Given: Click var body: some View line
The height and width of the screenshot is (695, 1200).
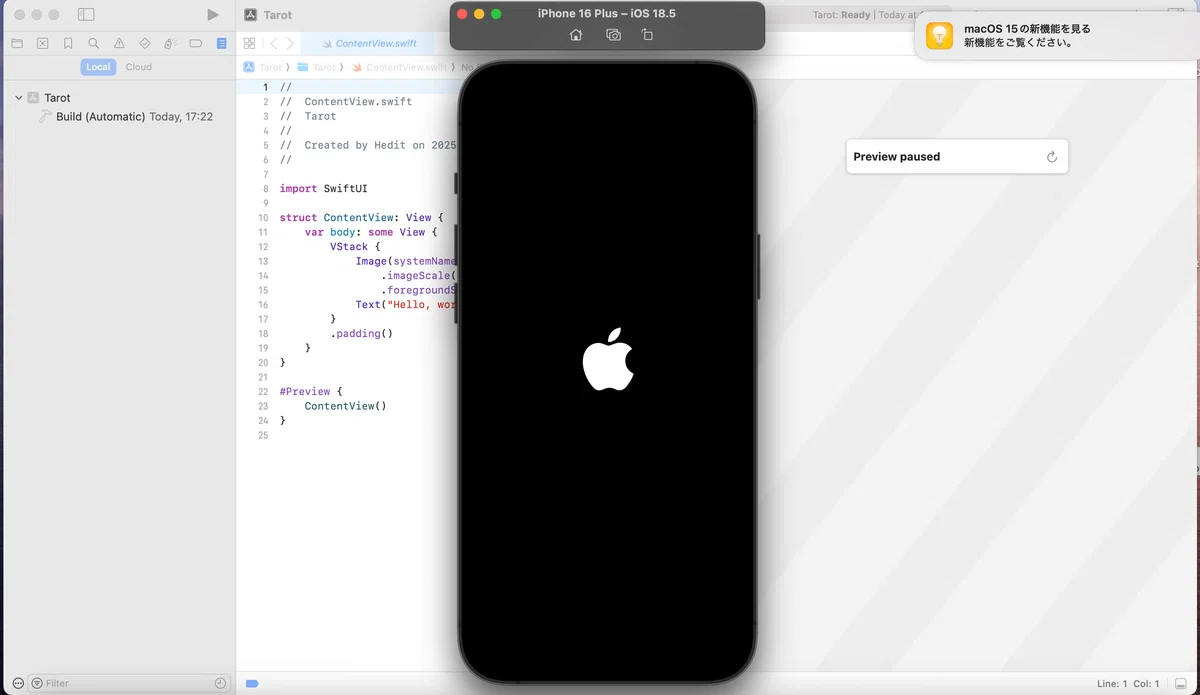Looking at the screenshot, I should (371, 232).
